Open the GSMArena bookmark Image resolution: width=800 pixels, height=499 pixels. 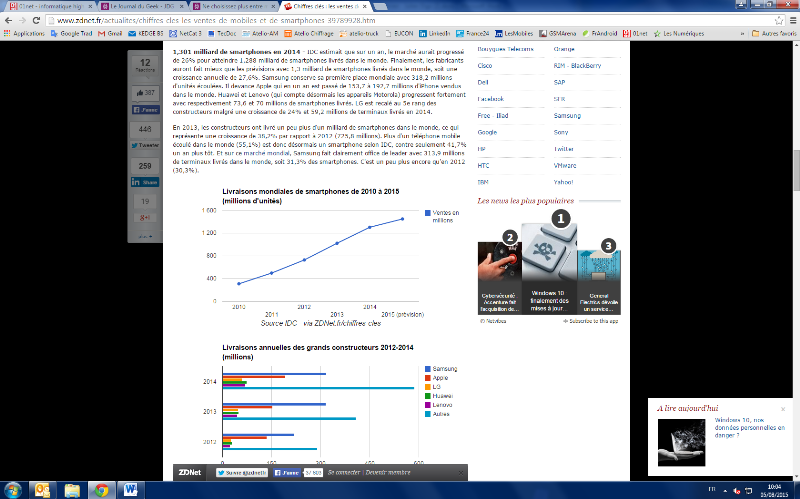(x=557, y=33)
